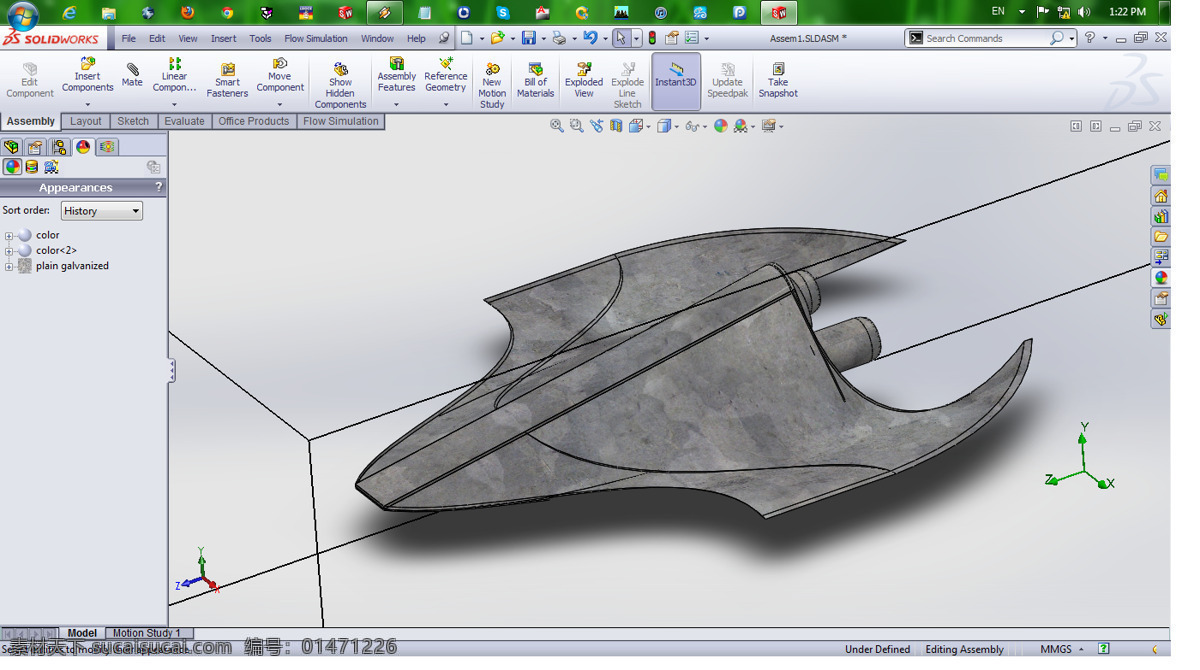This screenshot has width=1200, height=670.
Task: Click the Chrome taskbar icon
Action: click(227, 13)
